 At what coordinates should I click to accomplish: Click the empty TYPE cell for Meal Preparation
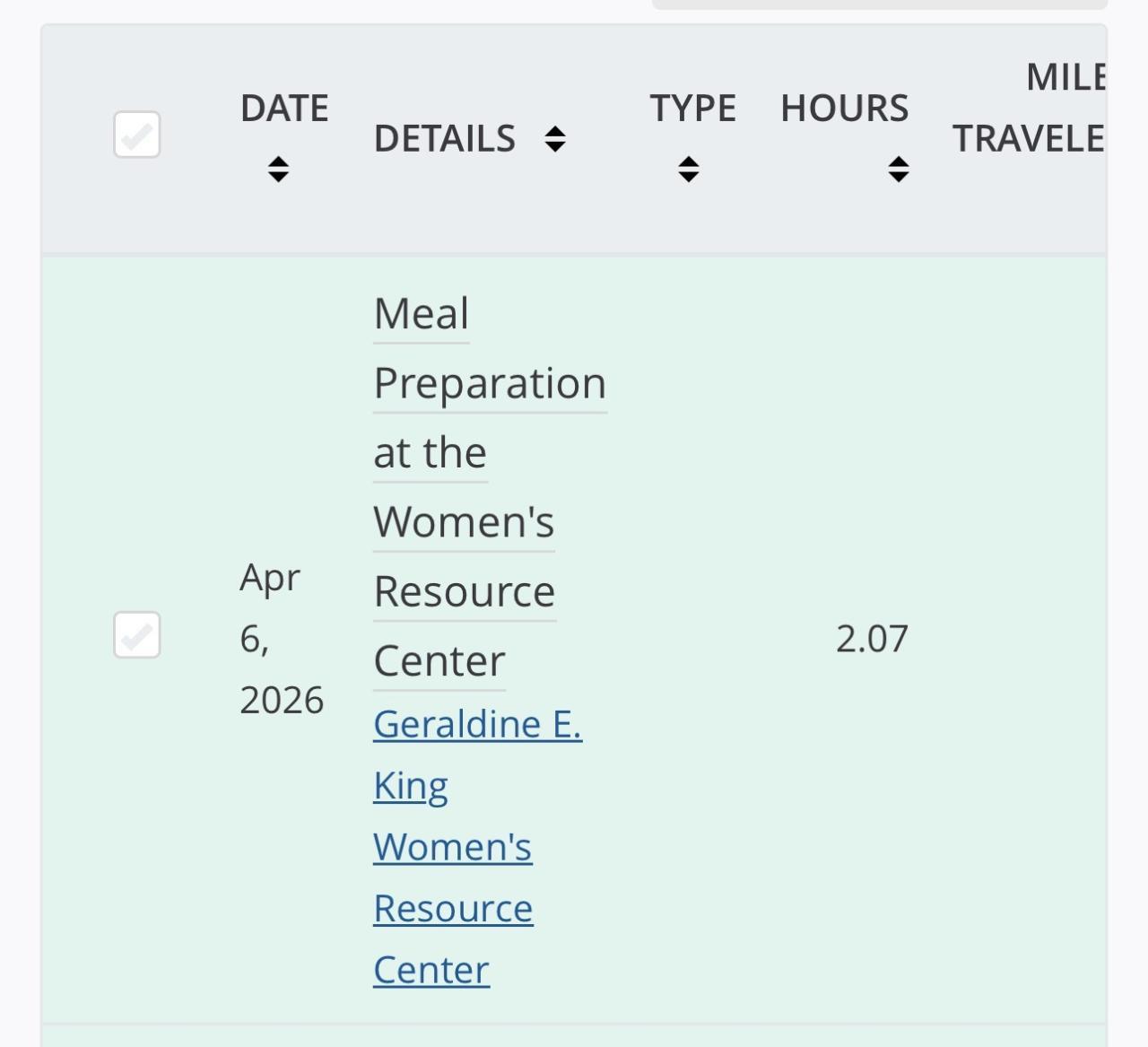pos(692,639)
